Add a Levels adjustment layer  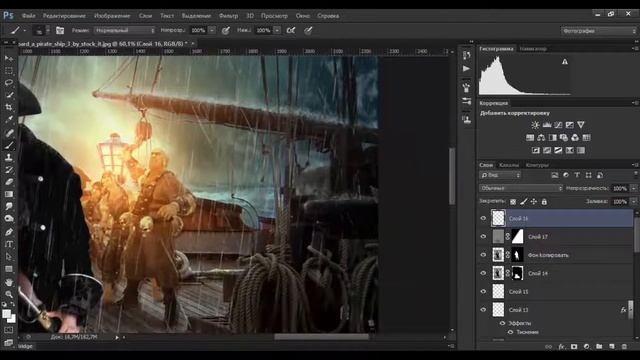(x=547, y=125)
